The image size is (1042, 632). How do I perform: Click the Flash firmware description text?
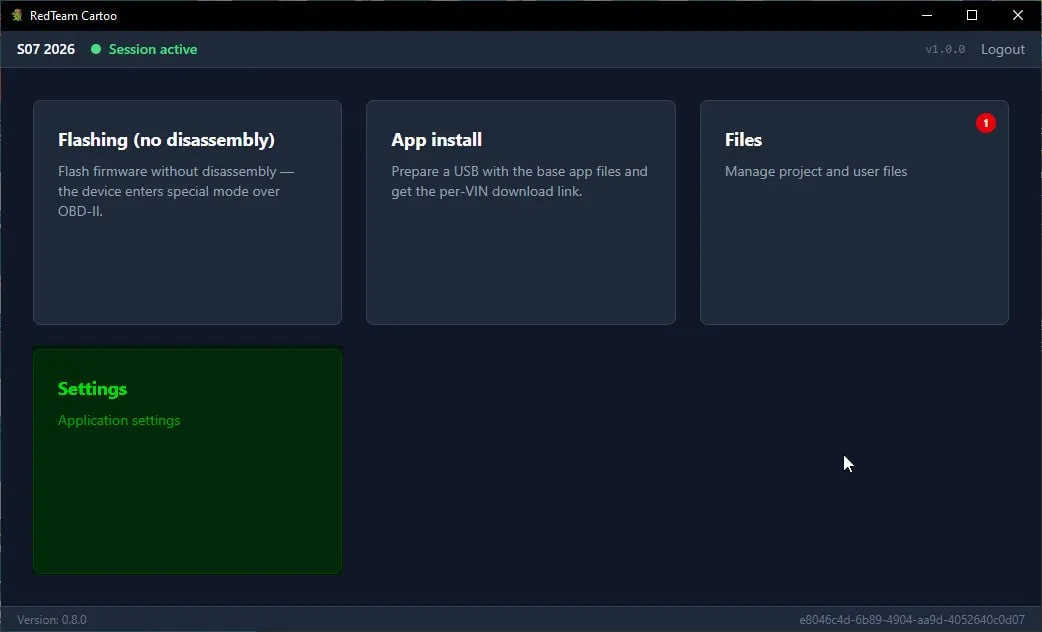(175, 191)
